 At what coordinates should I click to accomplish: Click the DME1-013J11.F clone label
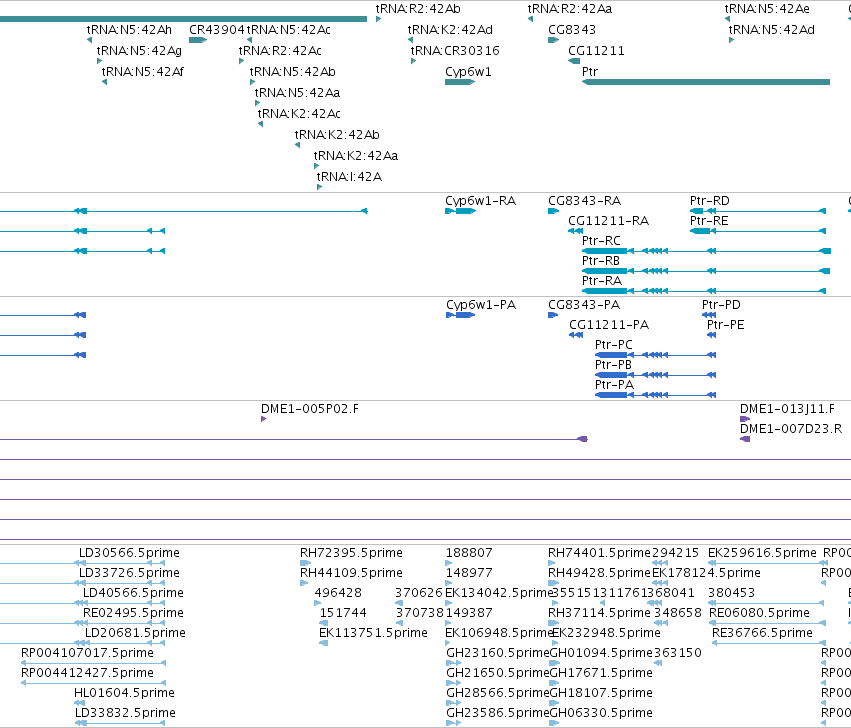(x=788, y=409)
